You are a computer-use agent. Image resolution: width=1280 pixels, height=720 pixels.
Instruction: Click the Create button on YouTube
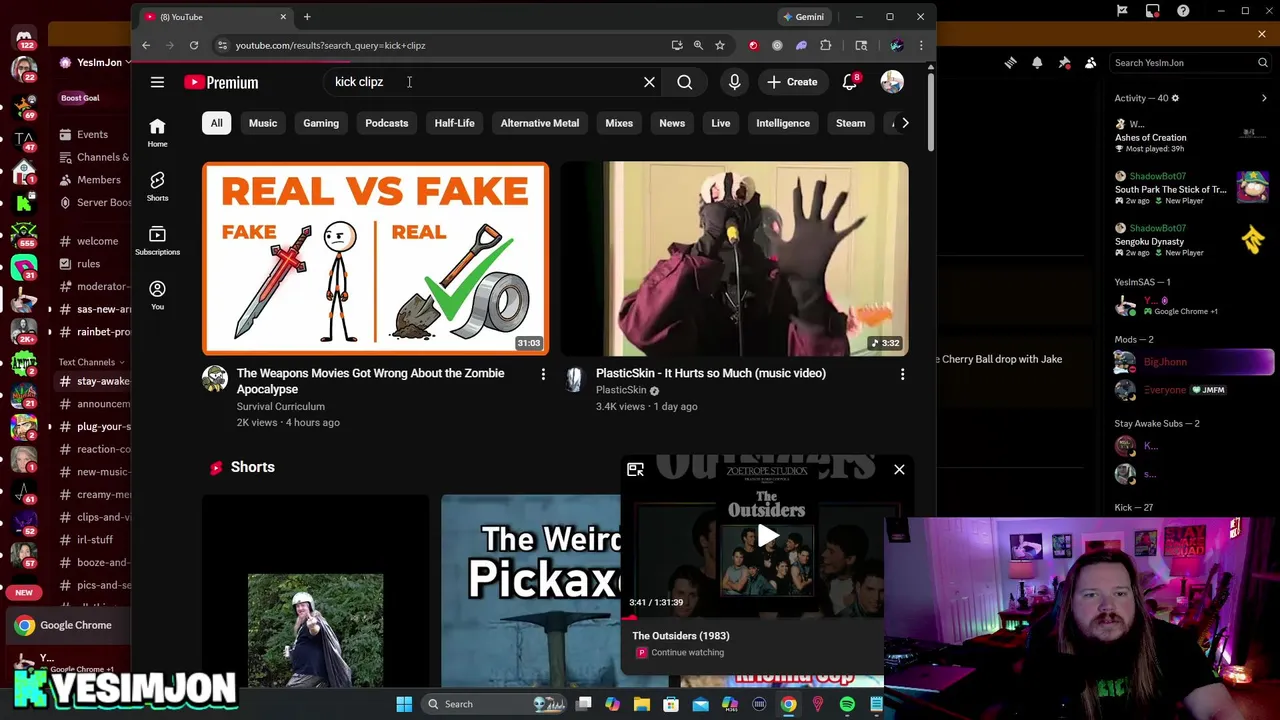pos(793,82)
